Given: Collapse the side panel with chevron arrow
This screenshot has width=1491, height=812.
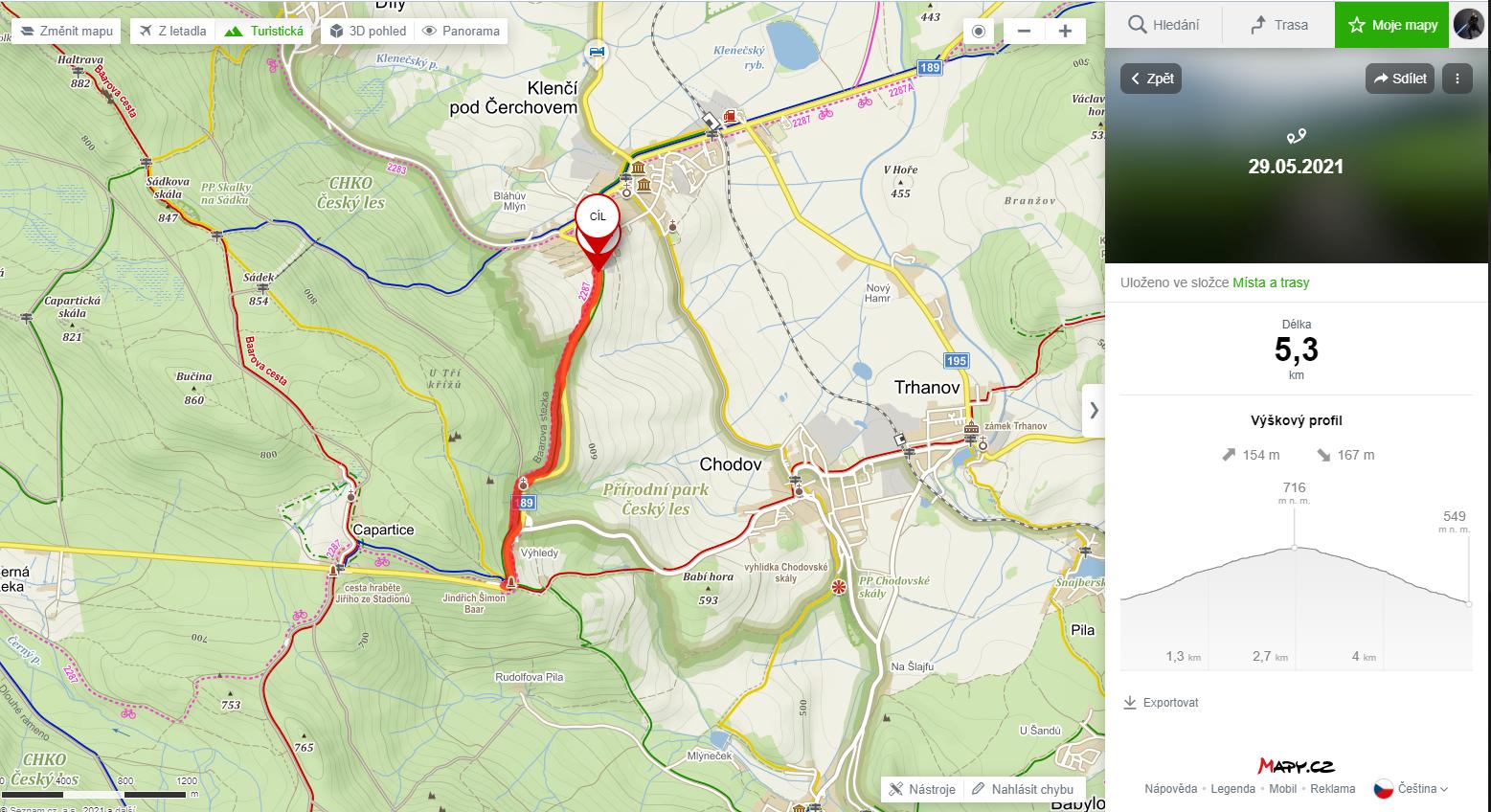Looking at the screenshot, I should tap(1094, 411).
